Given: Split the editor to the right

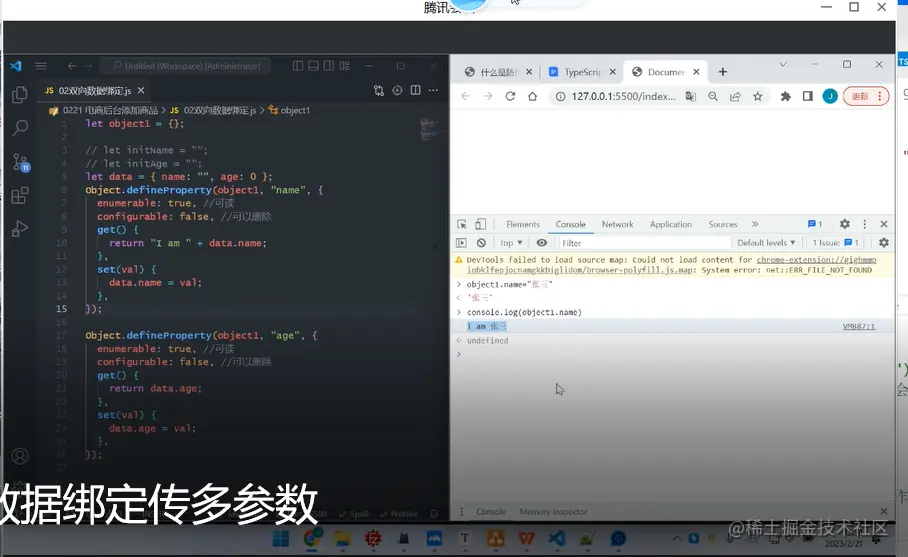Looking at the screenshot, I should click(x=415, y=90).
